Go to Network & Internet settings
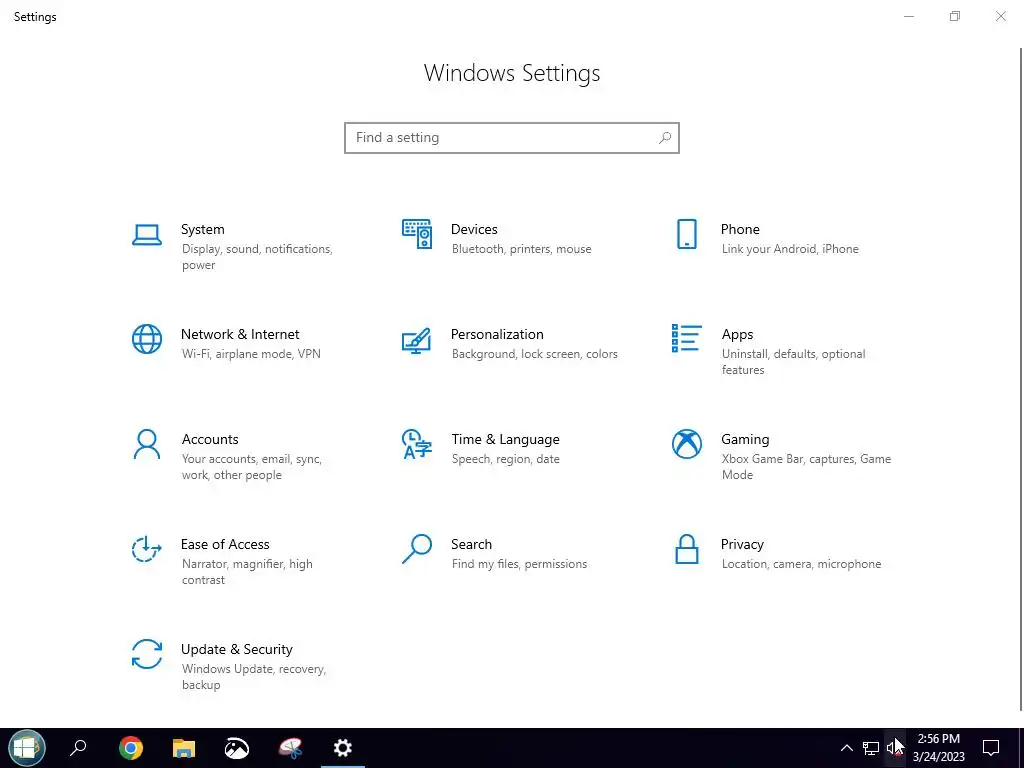The image size is (1024, 768). pos(240,334)
